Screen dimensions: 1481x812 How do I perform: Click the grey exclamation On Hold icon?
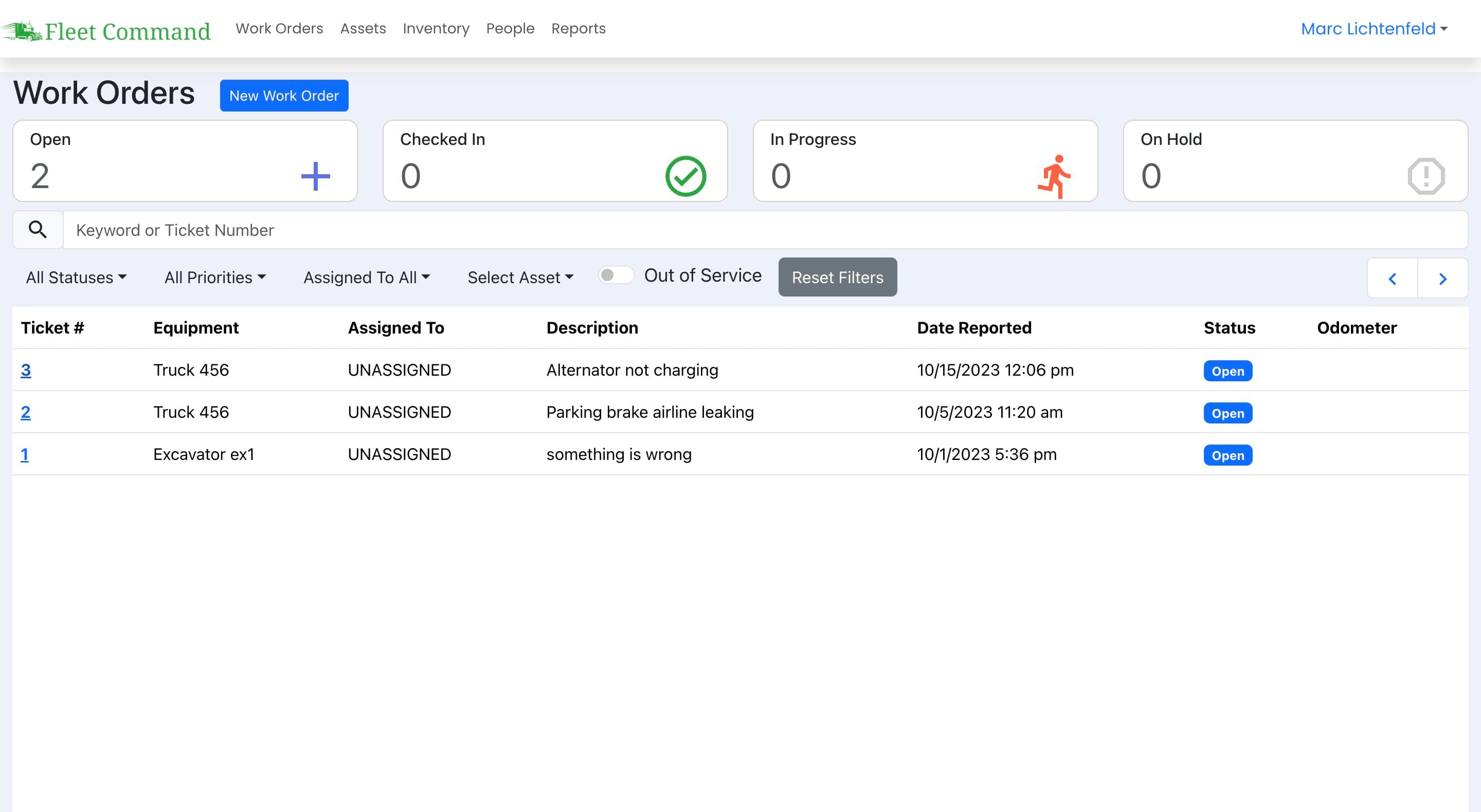pyautogui.click(x=1426, y=176)
